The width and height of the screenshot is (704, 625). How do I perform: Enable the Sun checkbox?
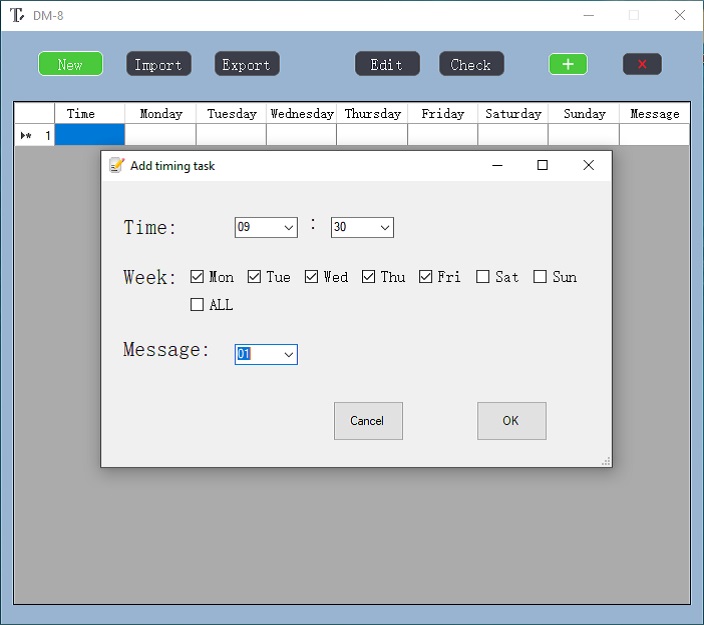(x=540, y=277)
